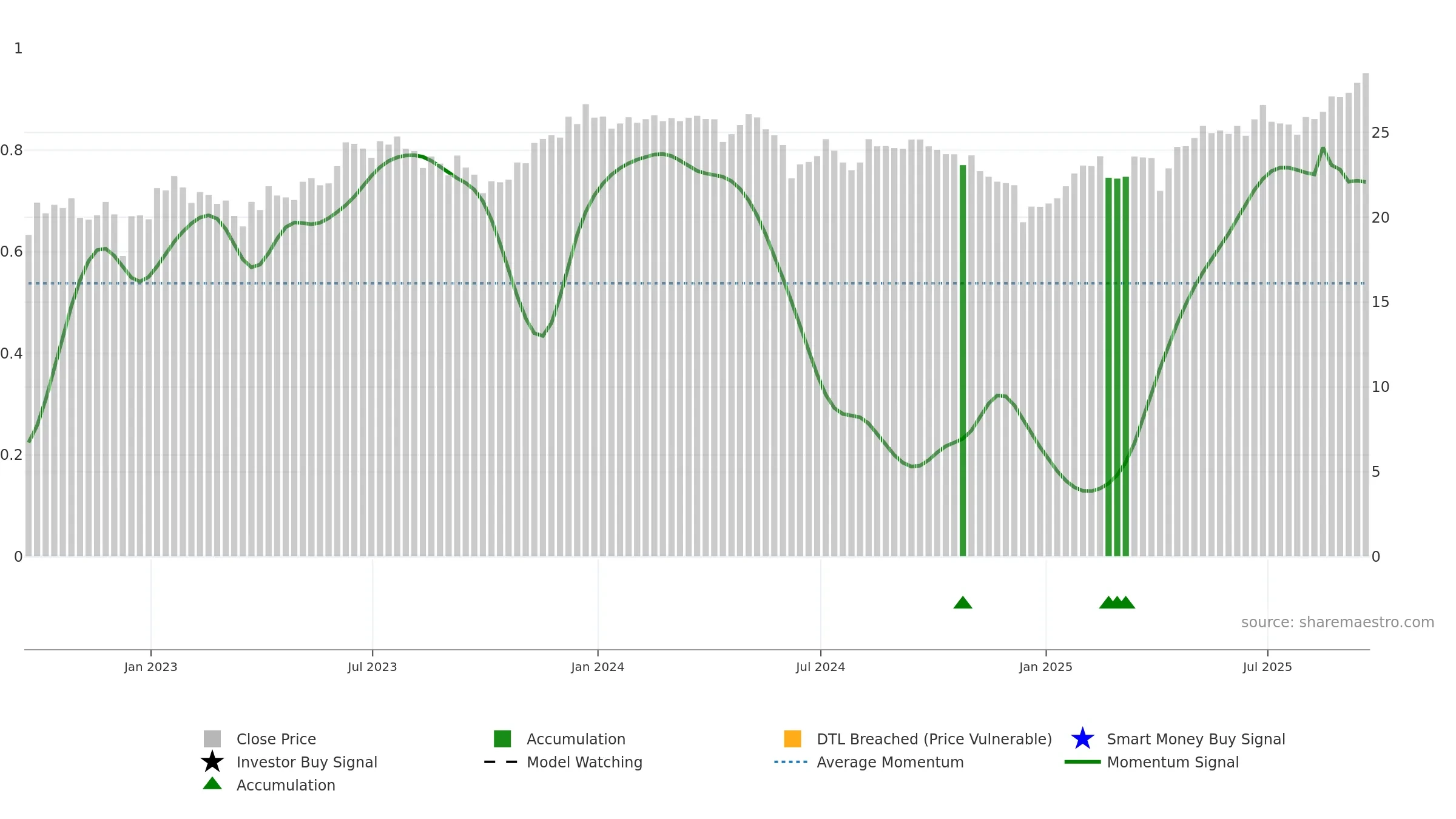The image size is (1456, 819).
Task: Click the Jan 2024 axis label
Action: tap(598, 667)
